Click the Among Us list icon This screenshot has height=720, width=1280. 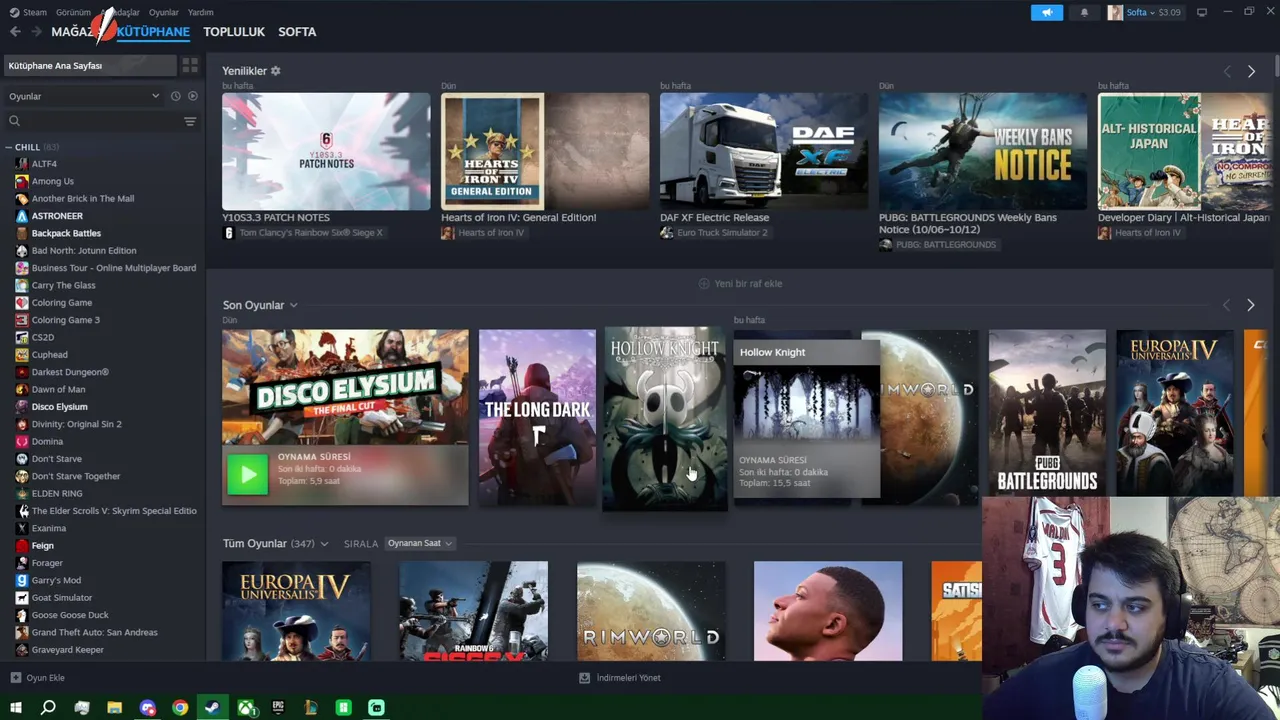tap(22, 181)
